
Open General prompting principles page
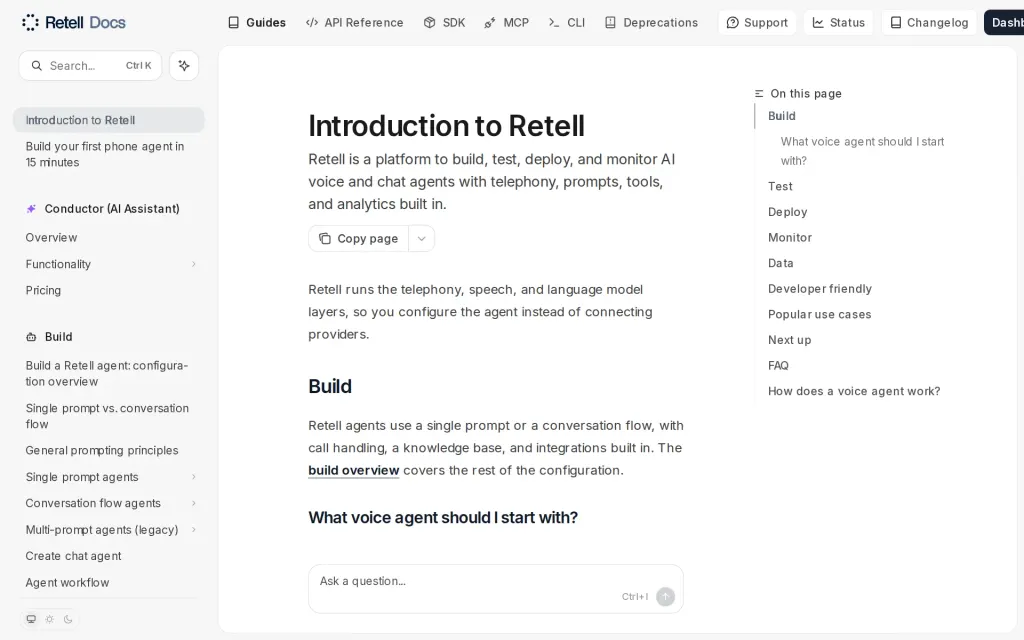pyautogui.click(x=102, y=451)
